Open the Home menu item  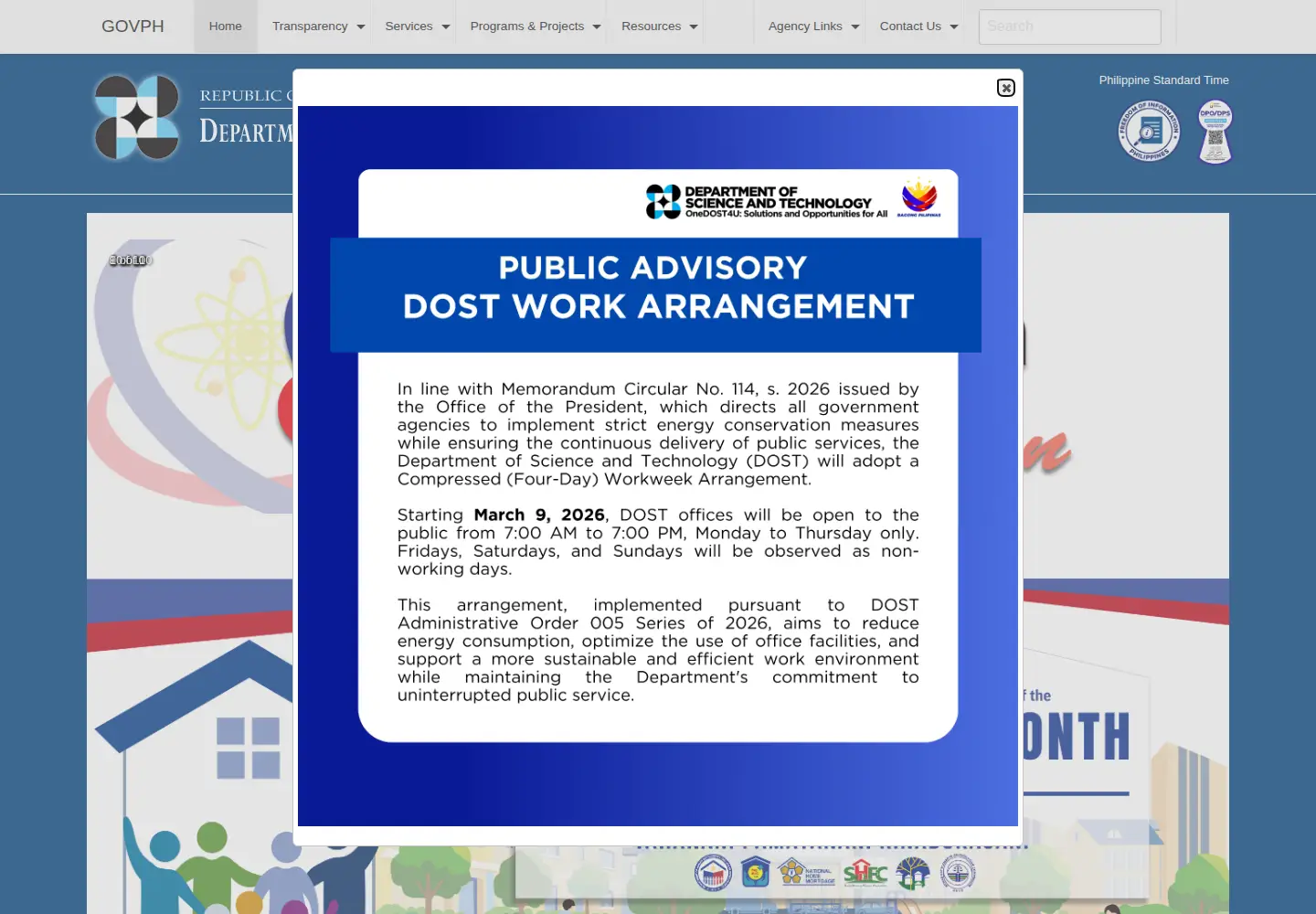coord(225,27)
